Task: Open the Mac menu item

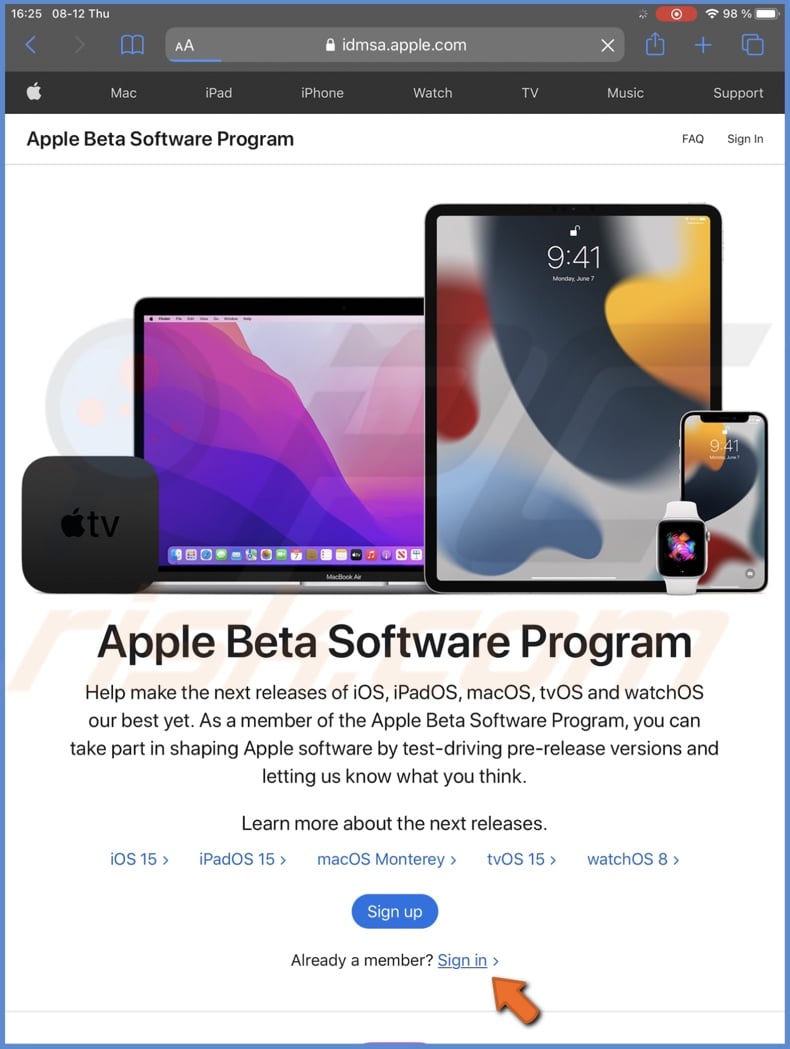Action: [123, 93]
